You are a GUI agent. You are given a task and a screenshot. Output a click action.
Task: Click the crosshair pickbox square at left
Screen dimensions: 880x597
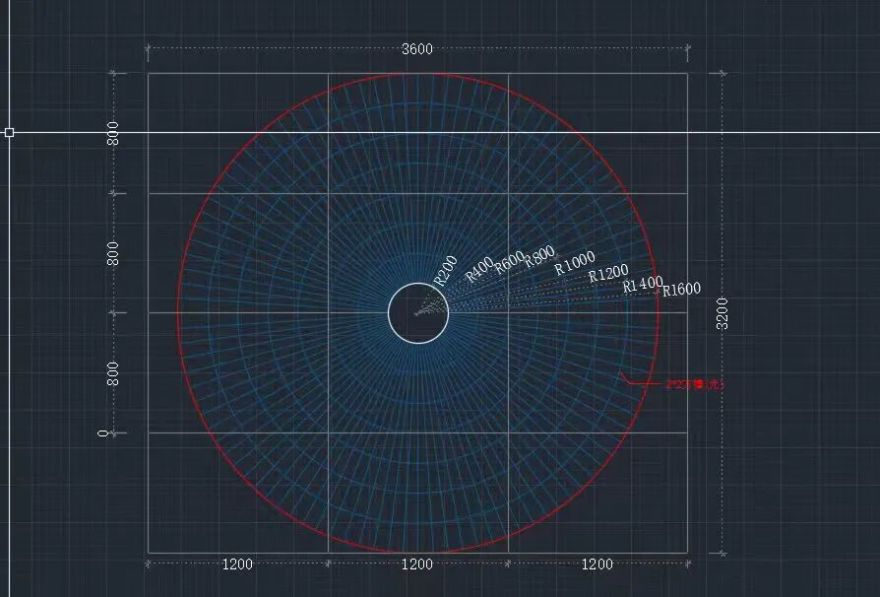(9, 132)
